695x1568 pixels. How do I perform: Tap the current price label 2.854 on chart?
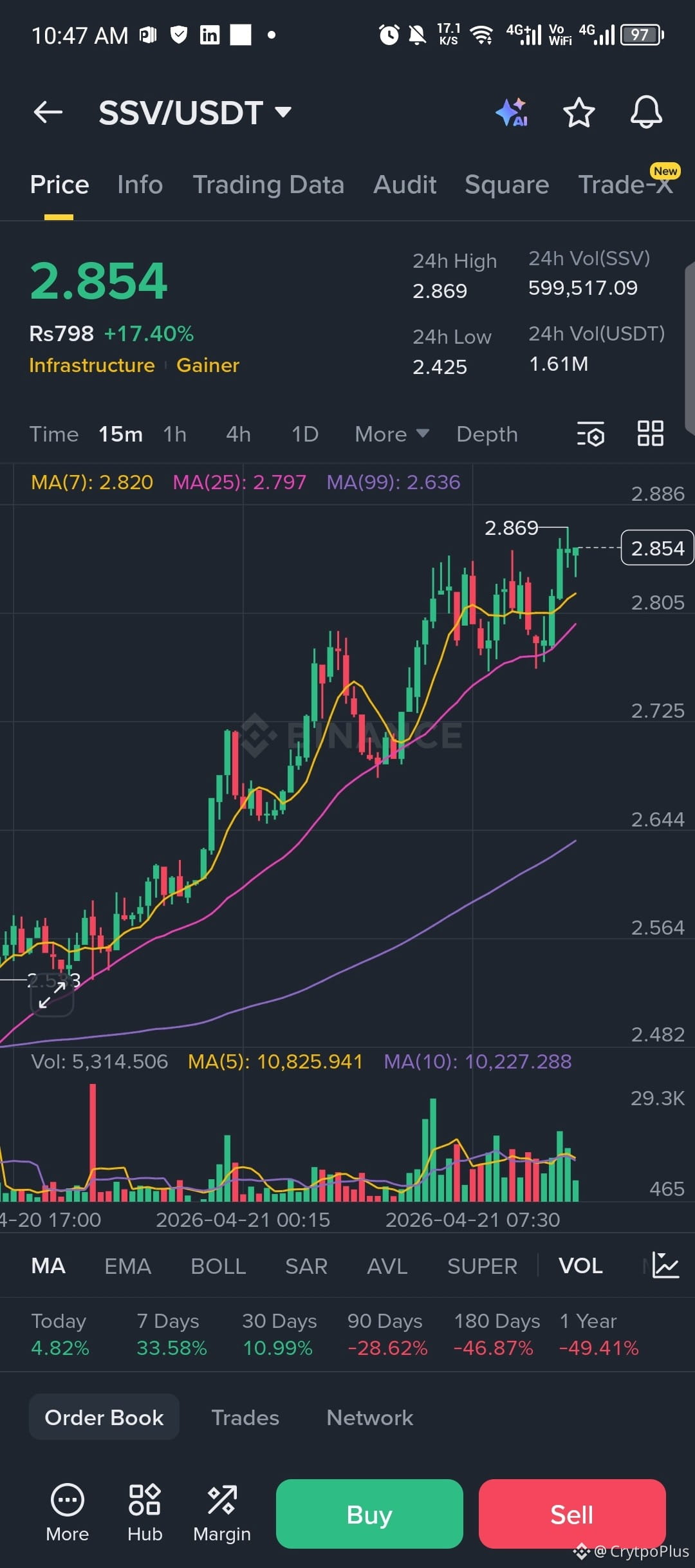click(x=657, y=548)
